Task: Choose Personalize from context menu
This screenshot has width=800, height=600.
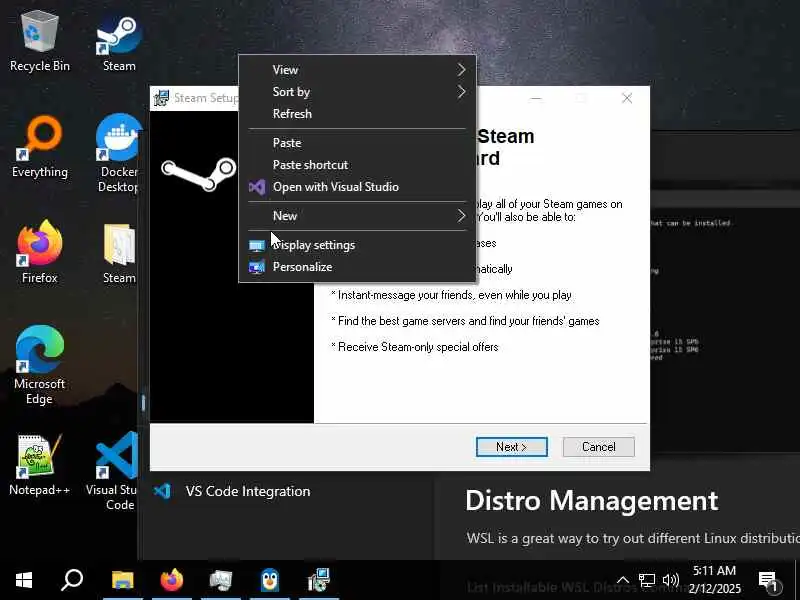Action: coord(357,267)
